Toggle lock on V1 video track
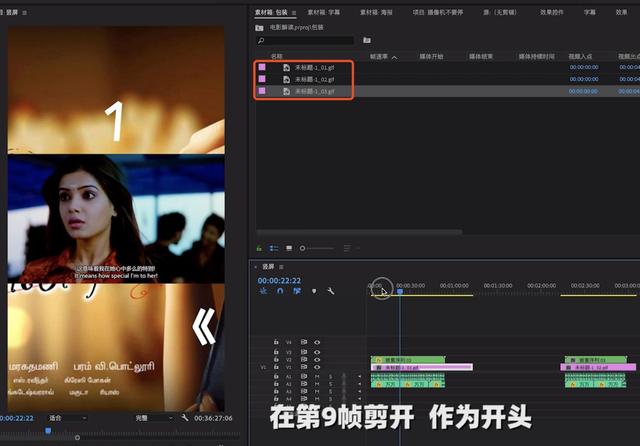The width and height of the screenshot is (640, 446). point(276,367)
